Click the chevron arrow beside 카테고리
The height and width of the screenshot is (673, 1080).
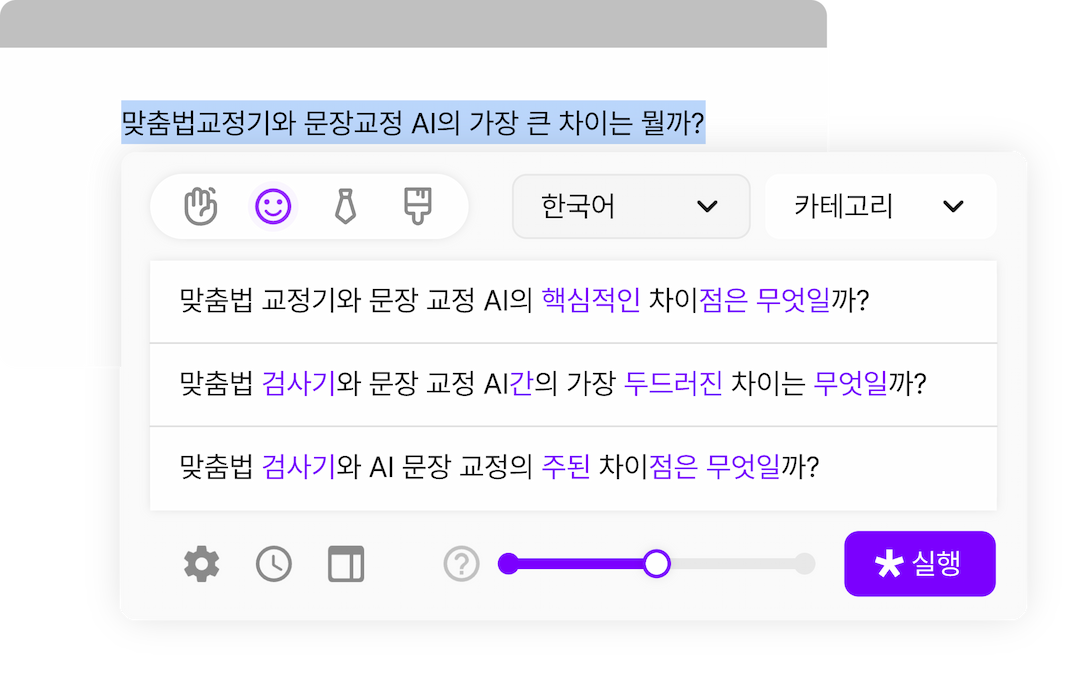953,207
